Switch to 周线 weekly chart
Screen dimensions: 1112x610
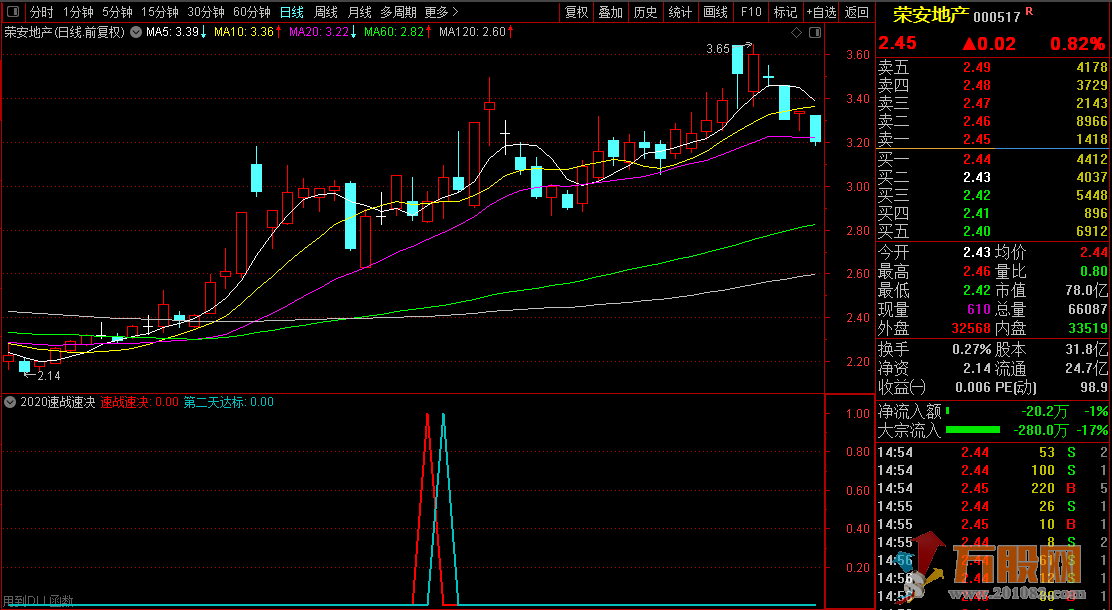point(326,12)
